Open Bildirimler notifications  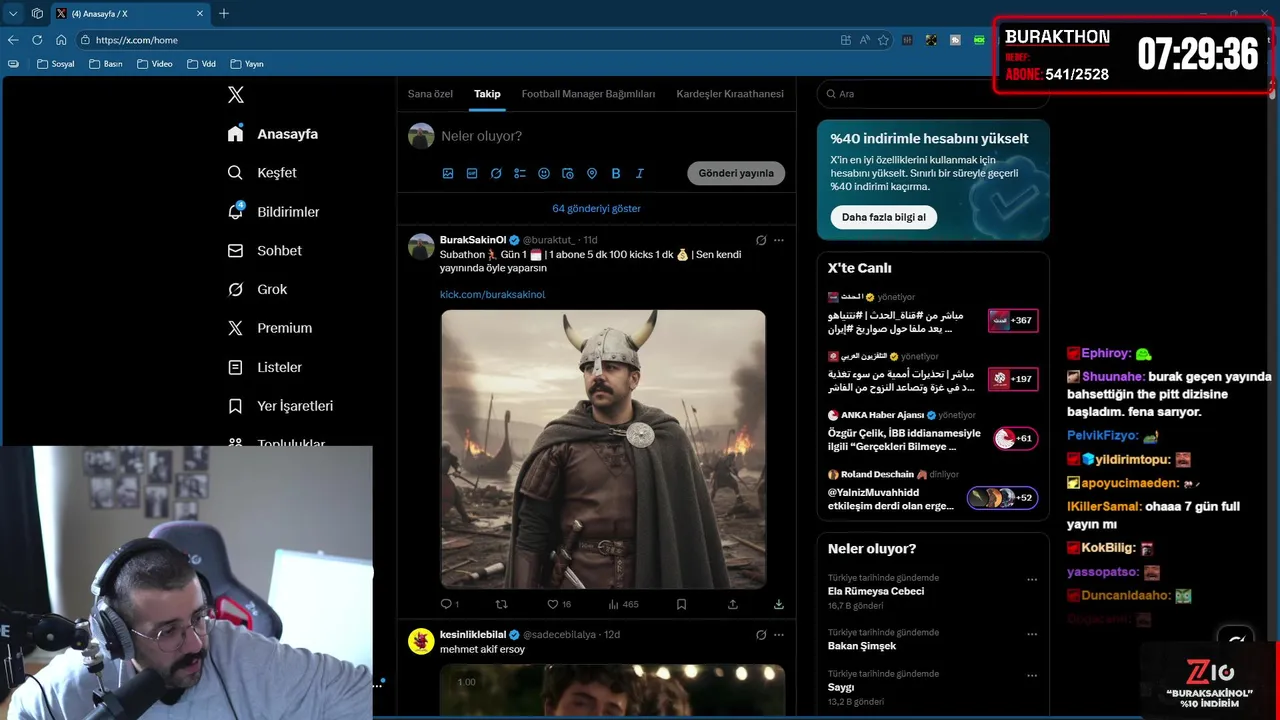(274, 212)
